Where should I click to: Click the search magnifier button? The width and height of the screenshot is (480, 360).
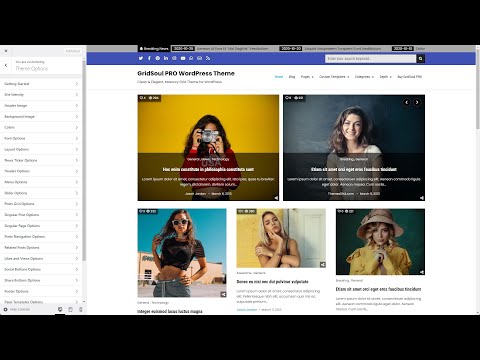(x=420, y=59)
